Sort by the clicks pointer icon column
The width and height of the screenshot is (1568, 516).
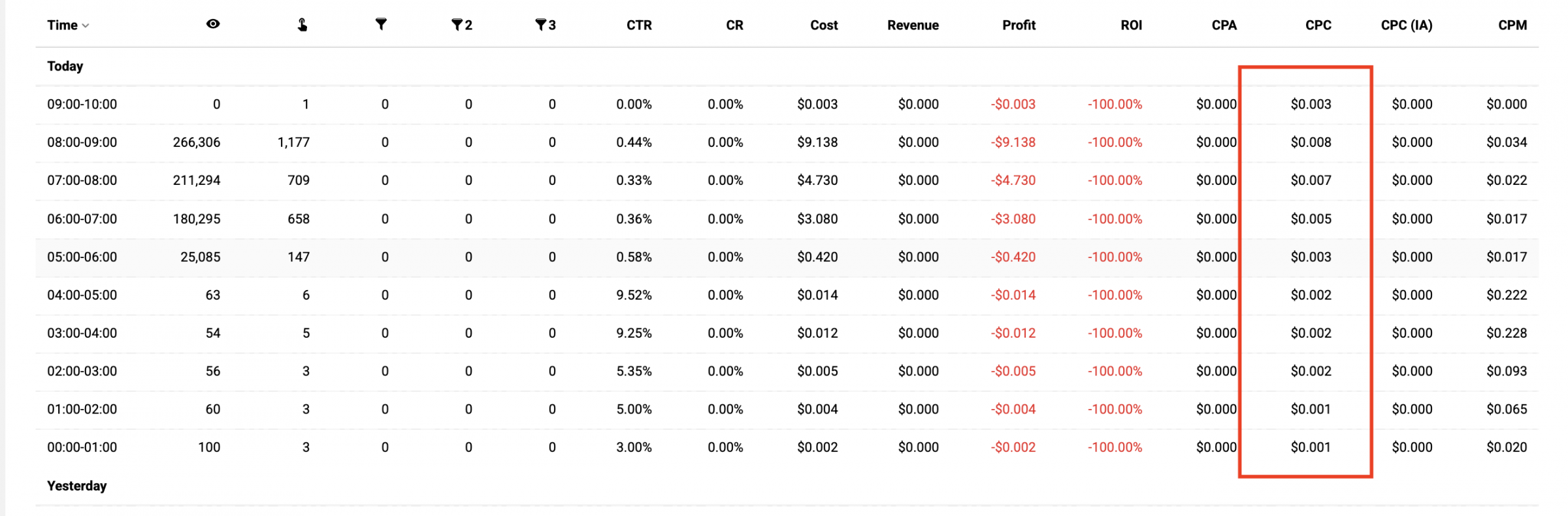click(x=302, y=25)
